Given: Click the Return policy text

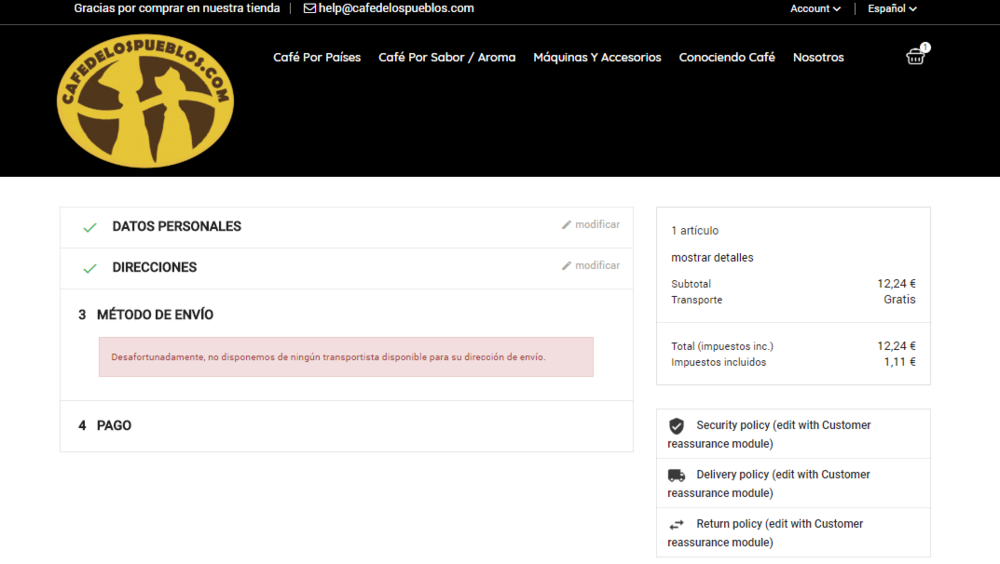Looking at the screenshot, I should point(765,533).
